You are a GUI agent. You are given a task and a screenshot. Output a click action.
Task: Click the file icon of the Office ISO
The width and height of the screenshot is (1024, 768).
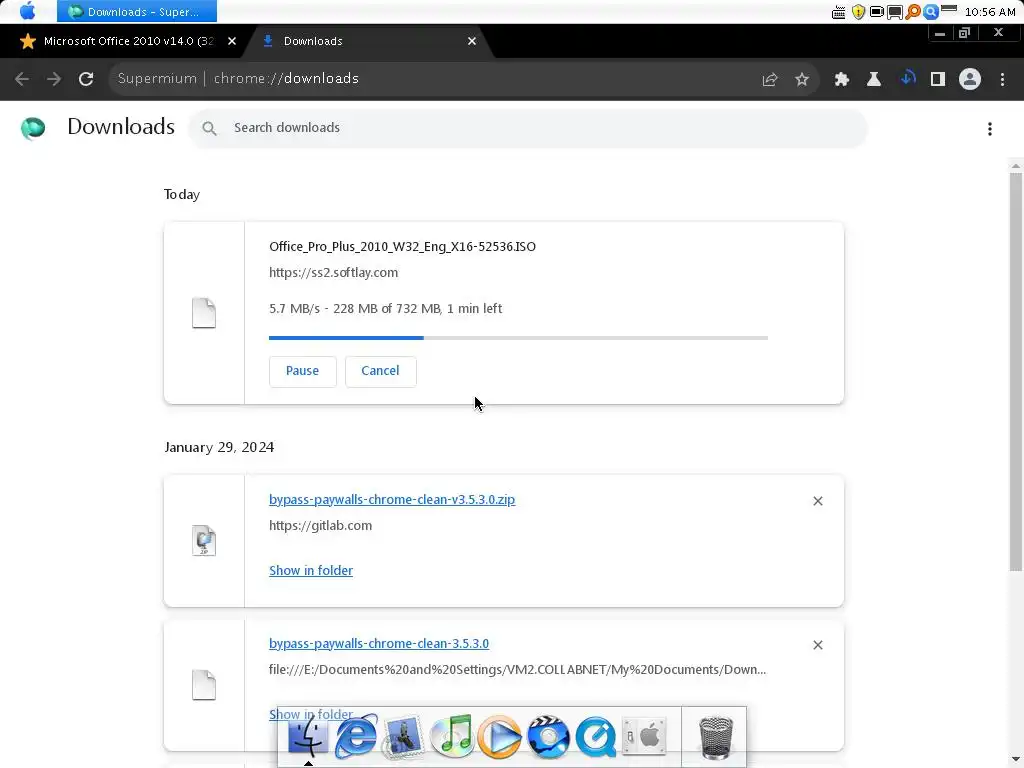pos(204,313)
